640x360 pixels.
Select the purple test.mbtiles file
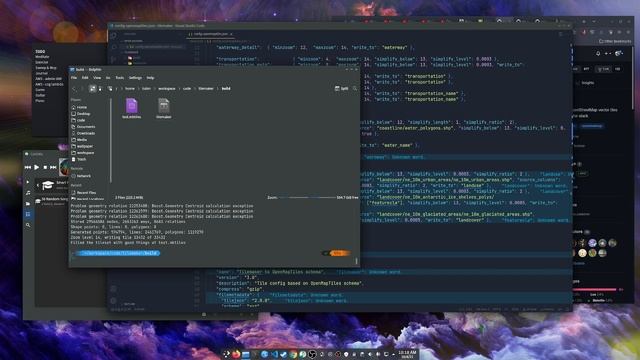tap(131, 108)
